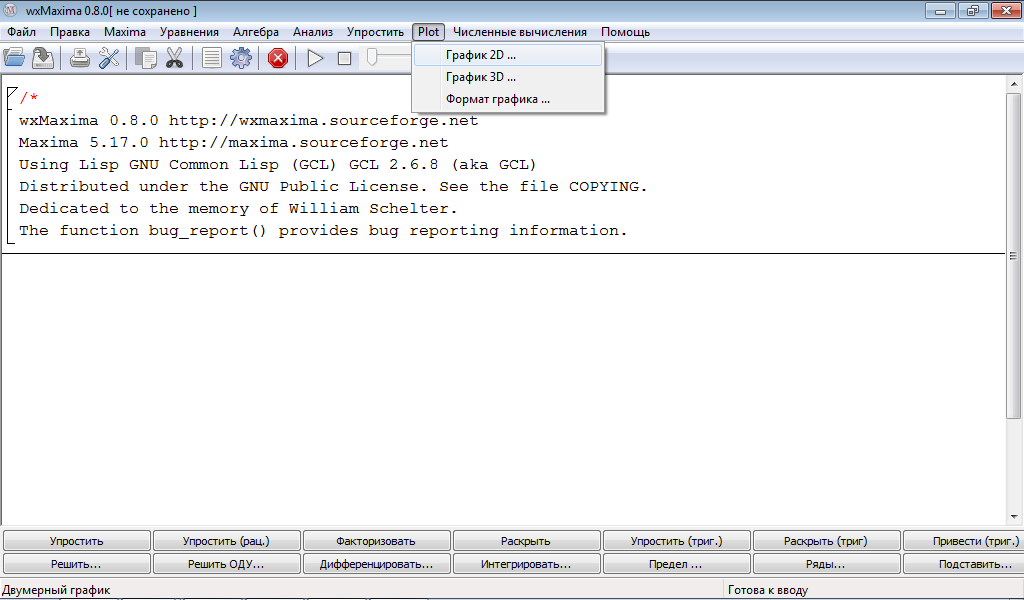Close the open Plot menu
Screen dimensions: 1024x600
click(428, 32)
